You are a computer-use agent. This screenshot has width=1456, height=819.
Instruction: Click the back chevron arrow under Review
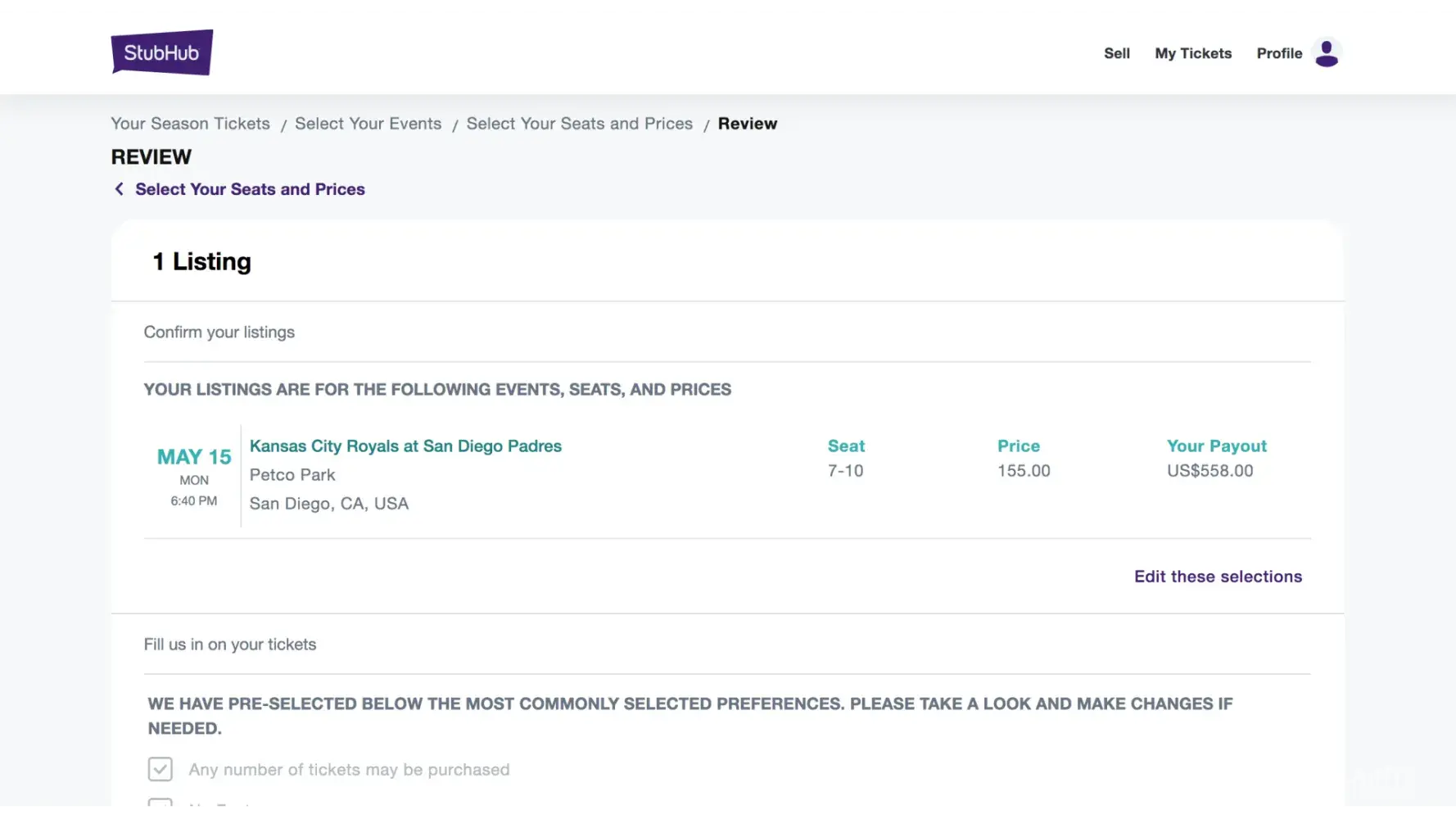pos(120,189)
